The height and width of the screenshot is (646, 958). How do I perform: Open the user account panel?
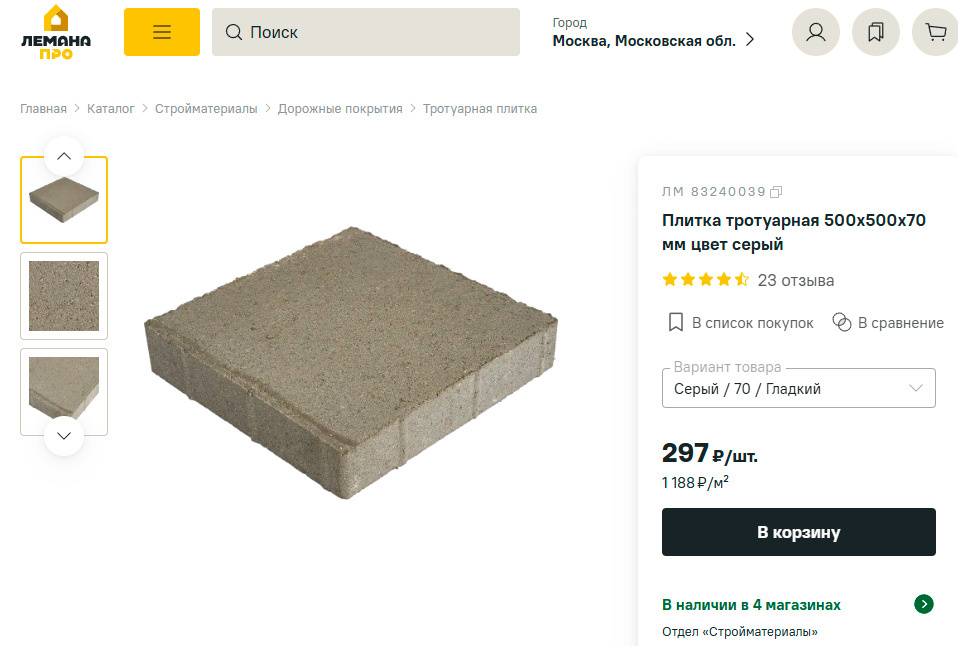(815, 31)
